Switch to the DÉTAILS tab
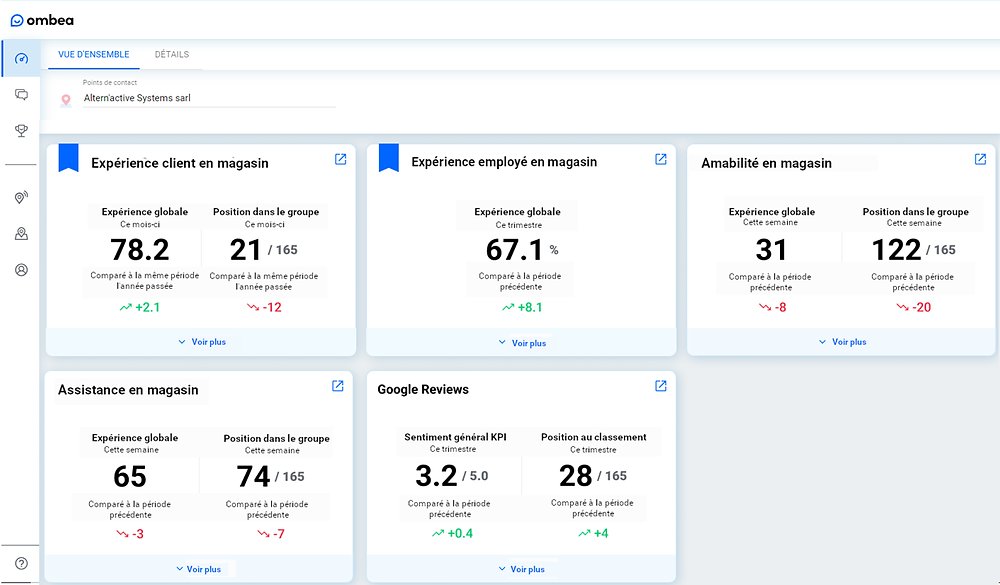 (171, 54)
